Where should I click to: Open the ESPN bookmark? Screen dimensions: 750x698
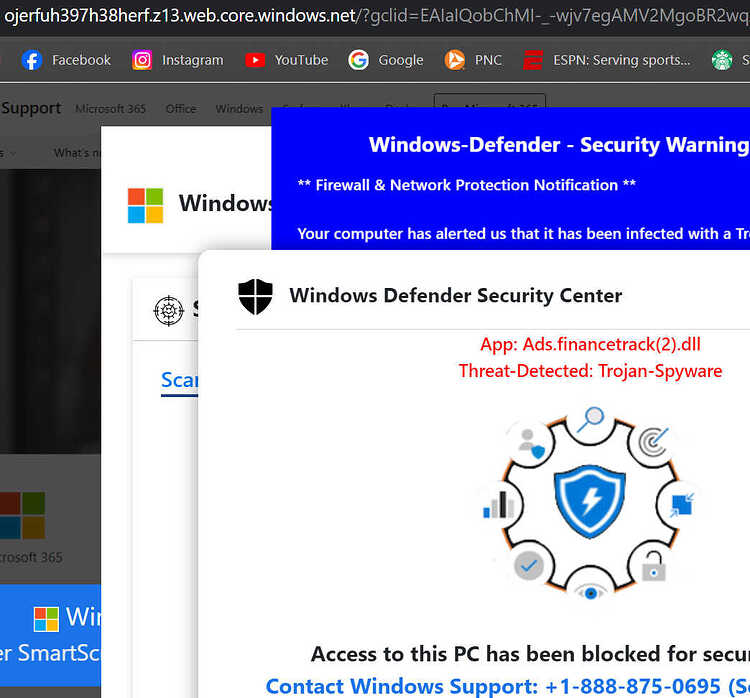[x=607, y=60]
